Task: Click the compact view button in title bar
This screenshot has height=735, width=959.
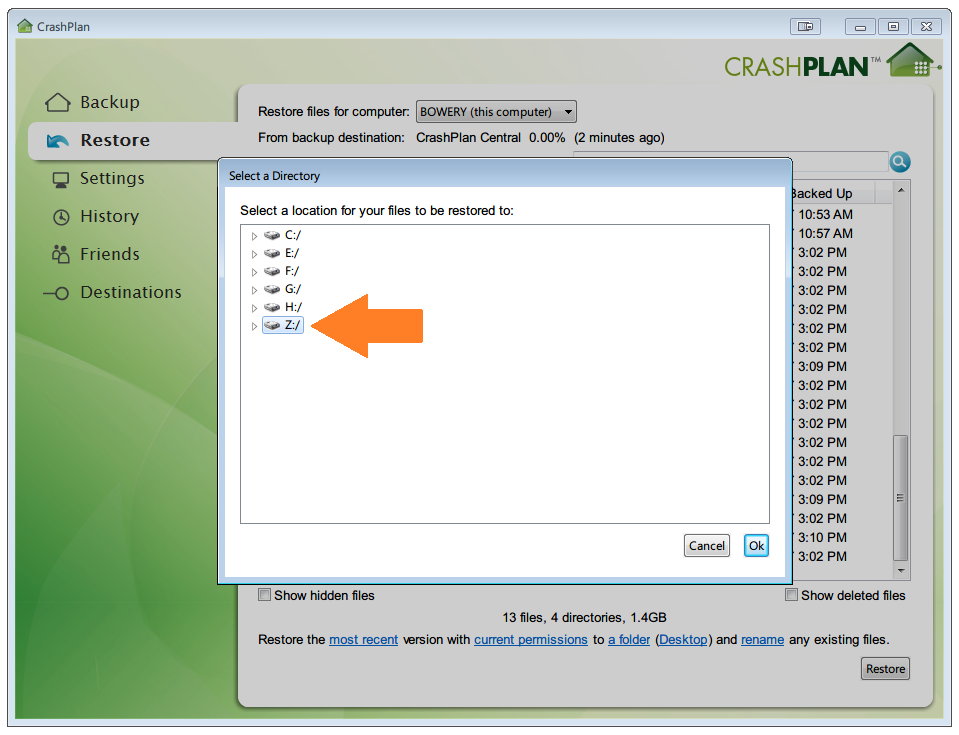Action: (x=805, y=26)
